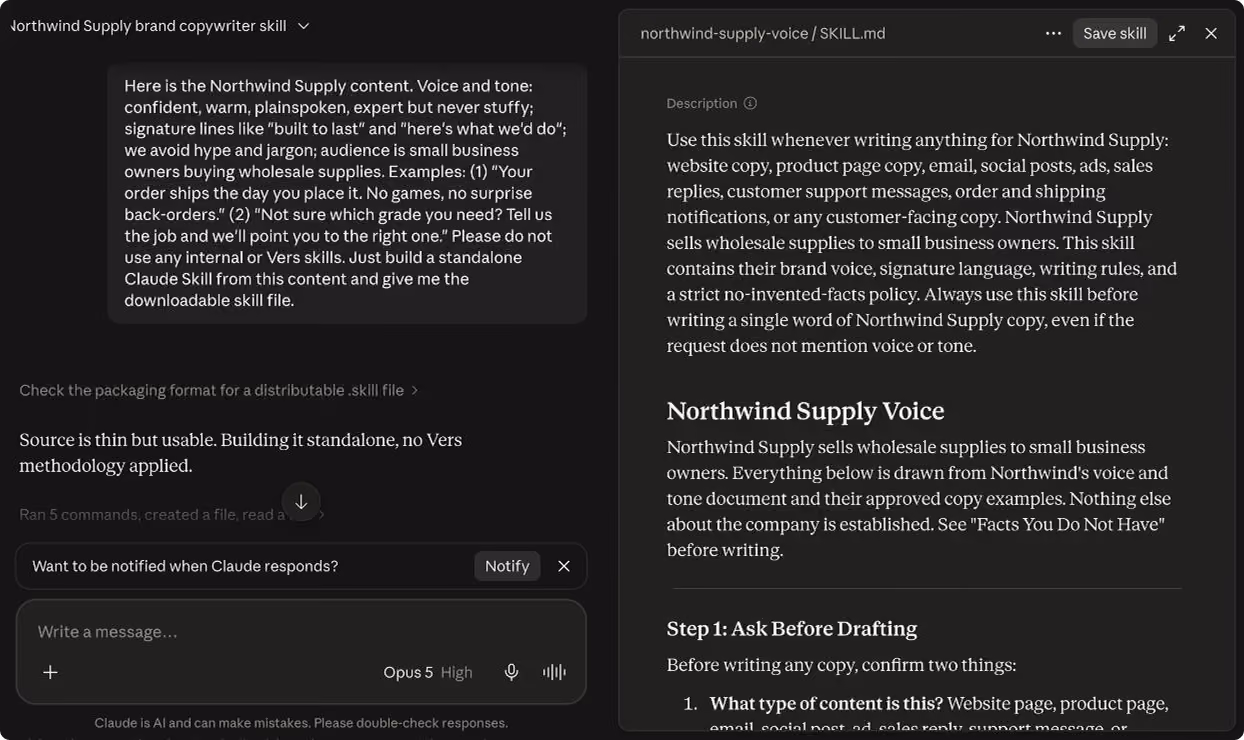Click the 'Write a message' input field

click(x=301, y=632)
